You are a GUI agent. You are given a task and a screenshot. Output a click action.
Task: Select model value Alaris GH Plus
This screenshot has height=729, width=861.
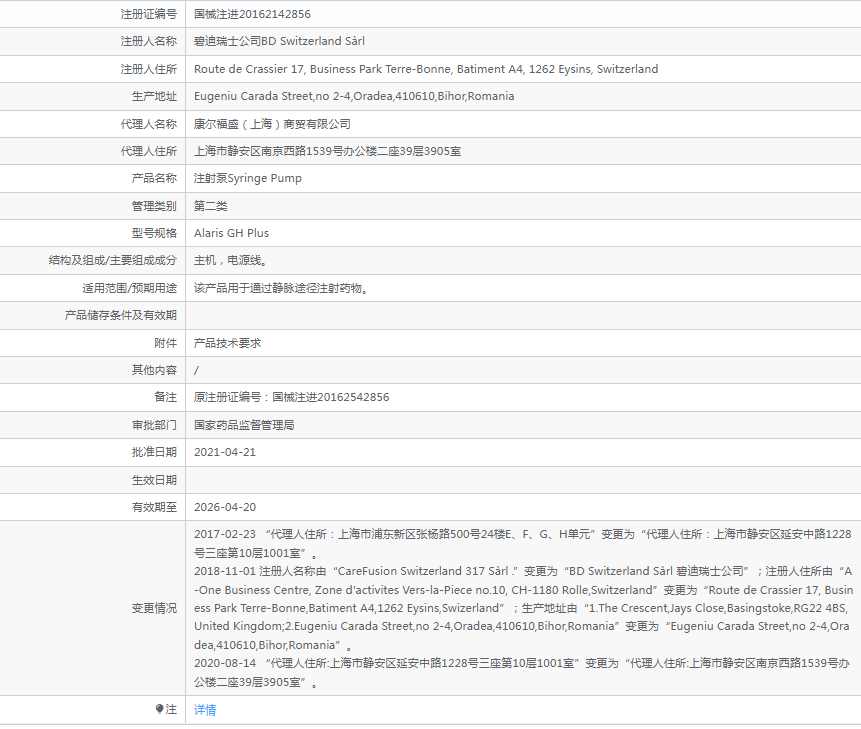tap(231, 233)
